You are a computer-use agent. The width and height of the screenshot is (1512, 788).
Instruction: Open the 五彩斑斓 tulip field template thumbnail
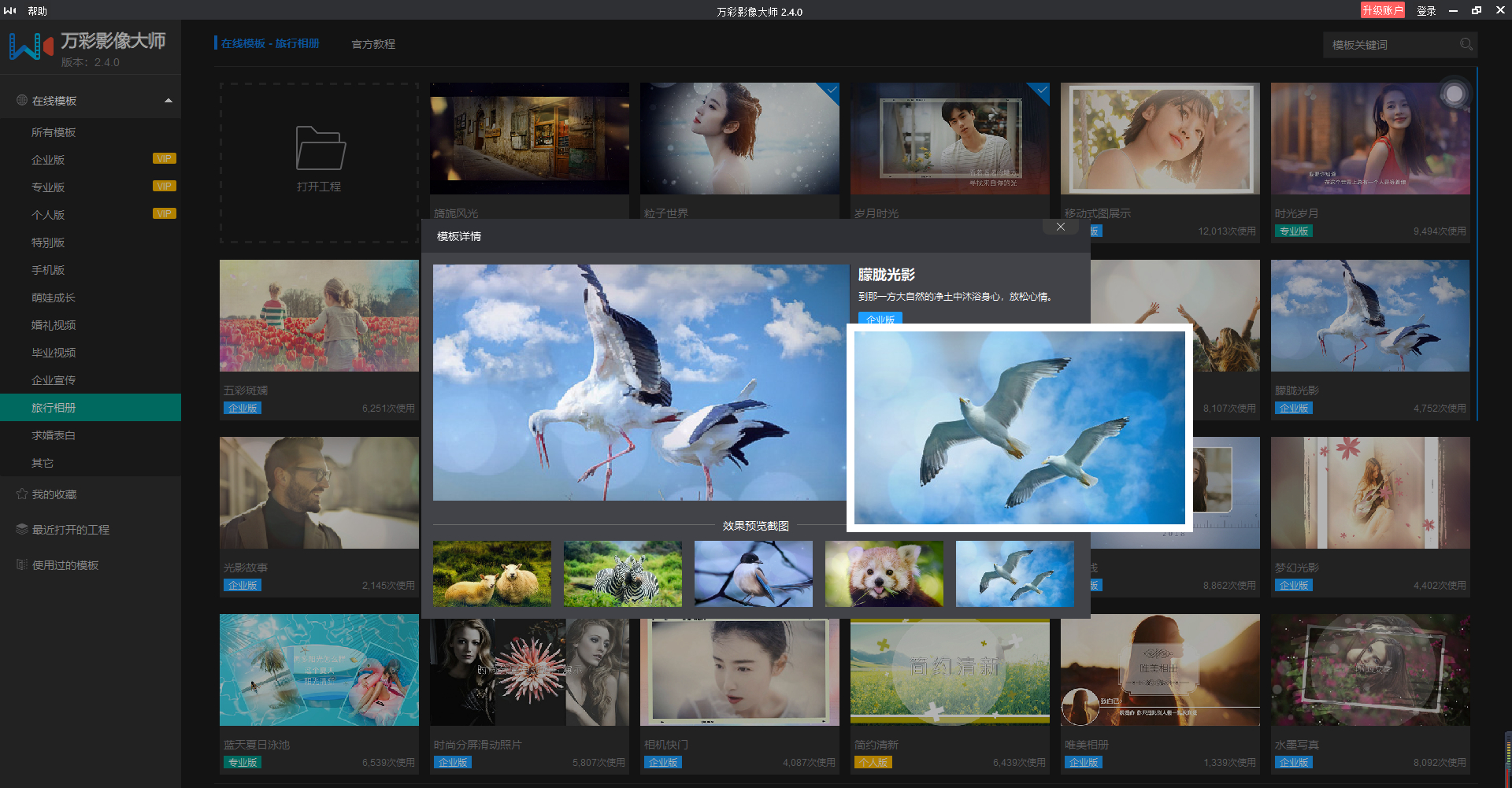(x=320, y=316)
